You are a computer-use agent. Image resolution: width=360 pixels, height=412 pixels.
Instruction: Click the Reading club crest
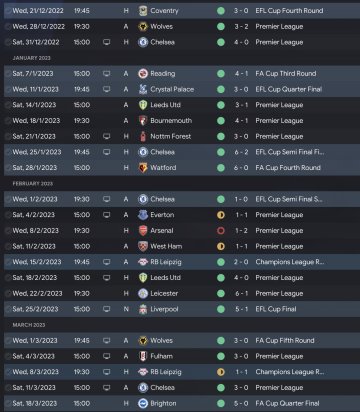click(x=143, y=74)
